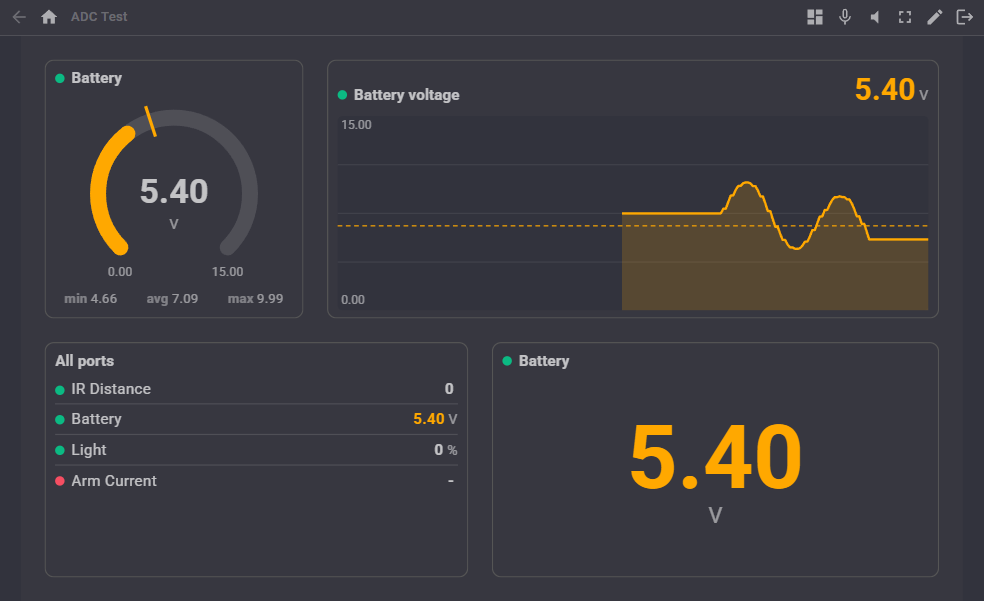Screen dimensions: 984x601
Task: Click the All ports widget heading
Action: 85,361
